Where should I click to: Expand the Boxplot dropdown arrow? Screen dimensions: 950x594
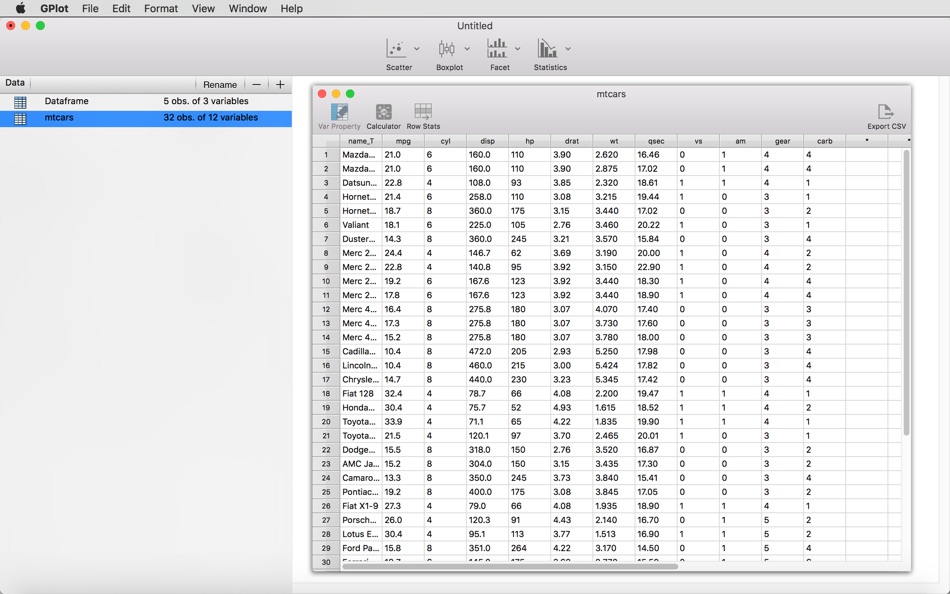(467, 48)
